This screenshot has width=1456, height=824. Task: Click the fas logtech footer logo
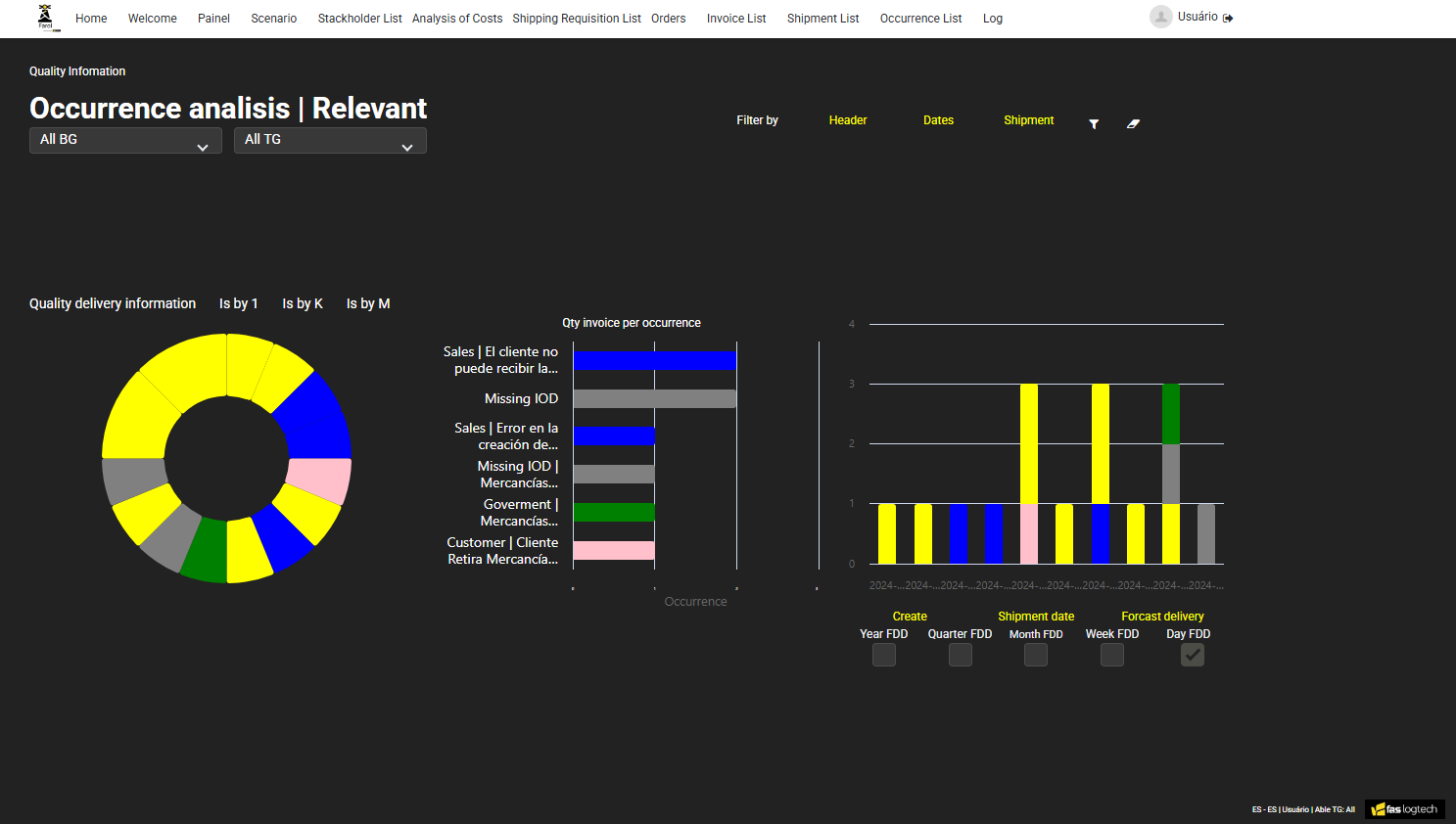click(x=1405, y=809)
